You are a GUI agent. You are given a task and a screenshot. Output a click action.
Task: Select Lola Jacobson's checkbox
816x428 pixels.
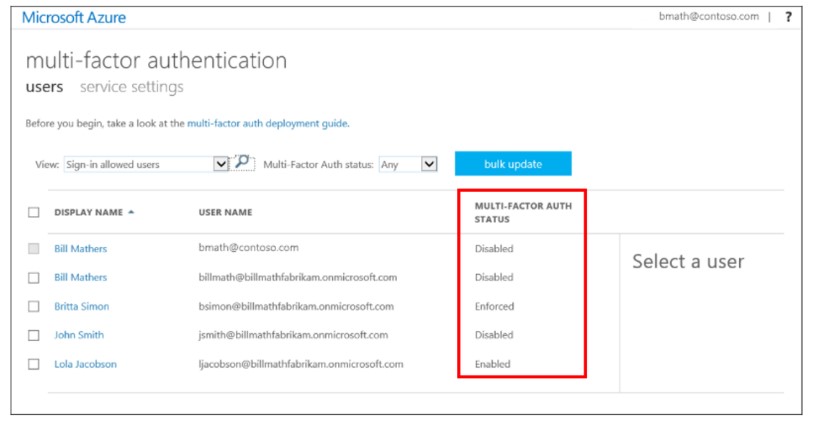coord(34,364)
